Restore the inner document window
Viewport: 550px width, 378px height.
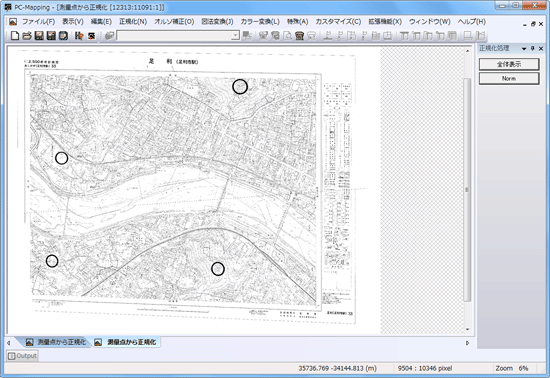click(533, 24)
